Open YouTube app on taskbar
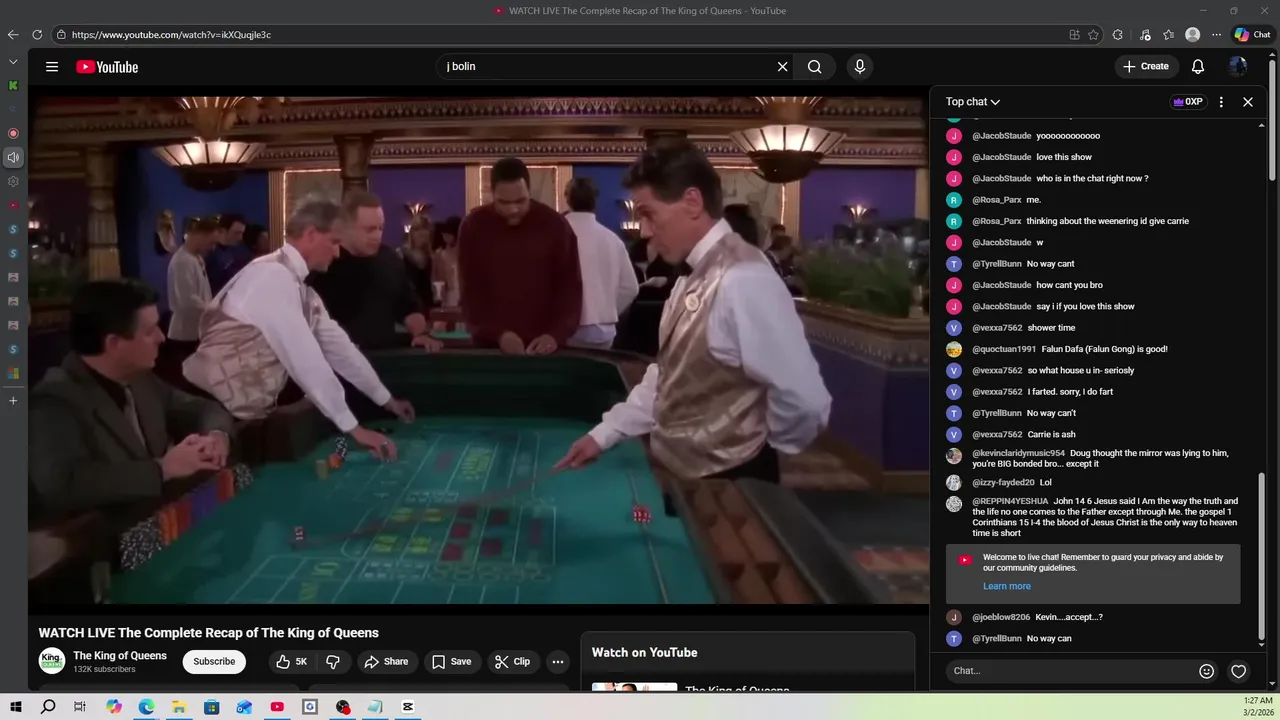This screenshot has height=720, width=1280. pos(277,707)
